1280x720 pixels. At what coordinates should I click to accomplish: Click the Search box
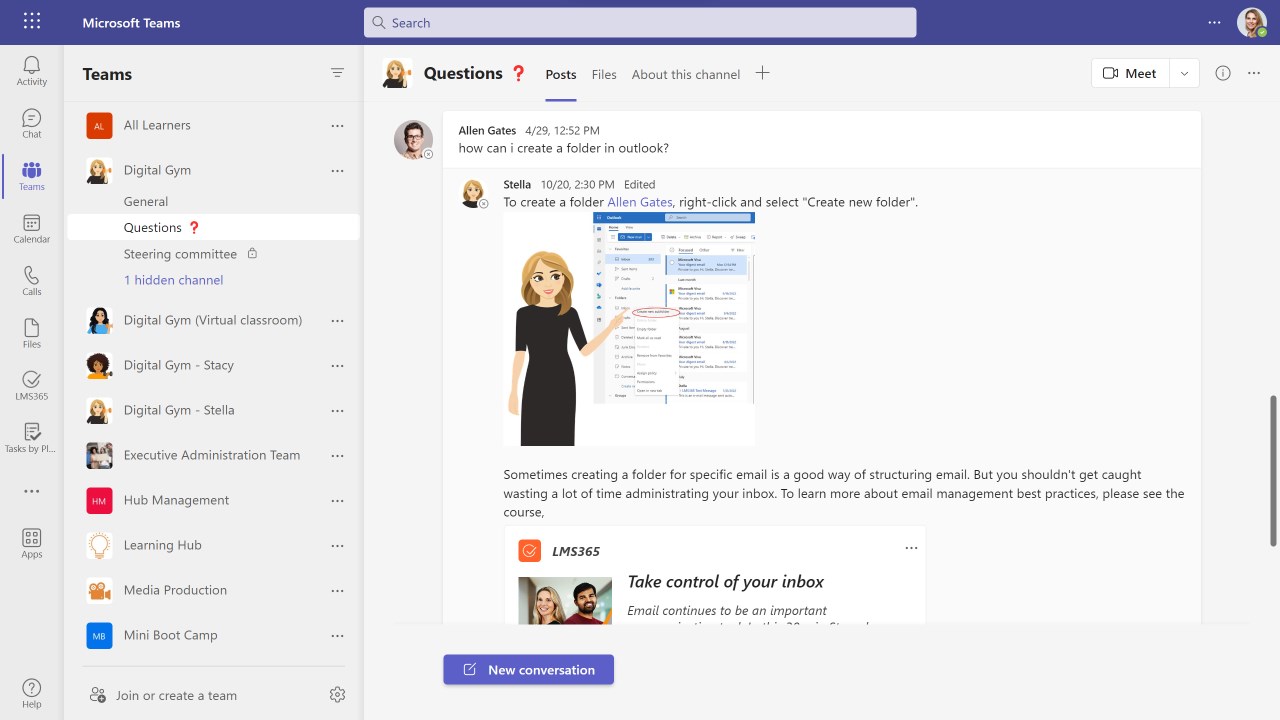(640, 22)
